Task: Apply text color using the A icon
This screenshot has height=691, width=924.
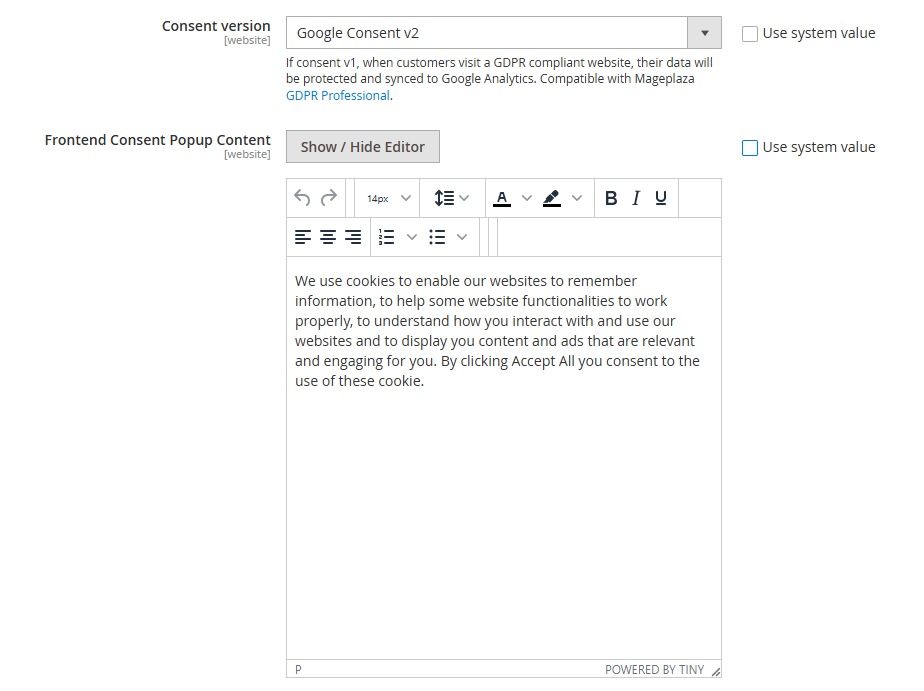Action: pos(504,197)
